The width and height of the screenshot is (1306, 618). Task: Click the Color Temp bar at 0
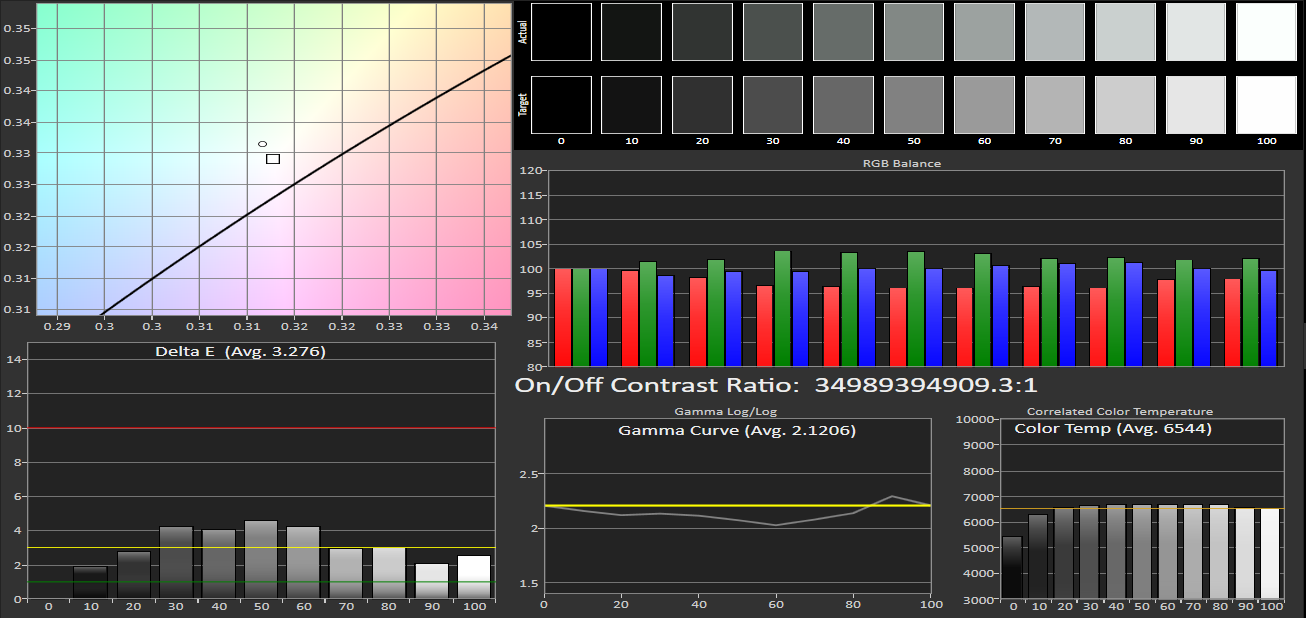1013,567
